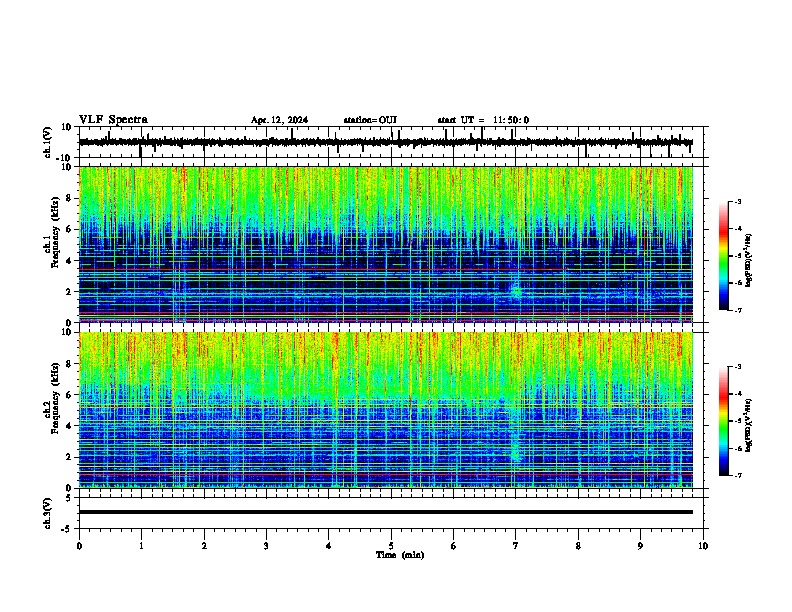Click the ch.2 colorbar title log(PSD)
The image size is (792, 612).
coord(749,425)
